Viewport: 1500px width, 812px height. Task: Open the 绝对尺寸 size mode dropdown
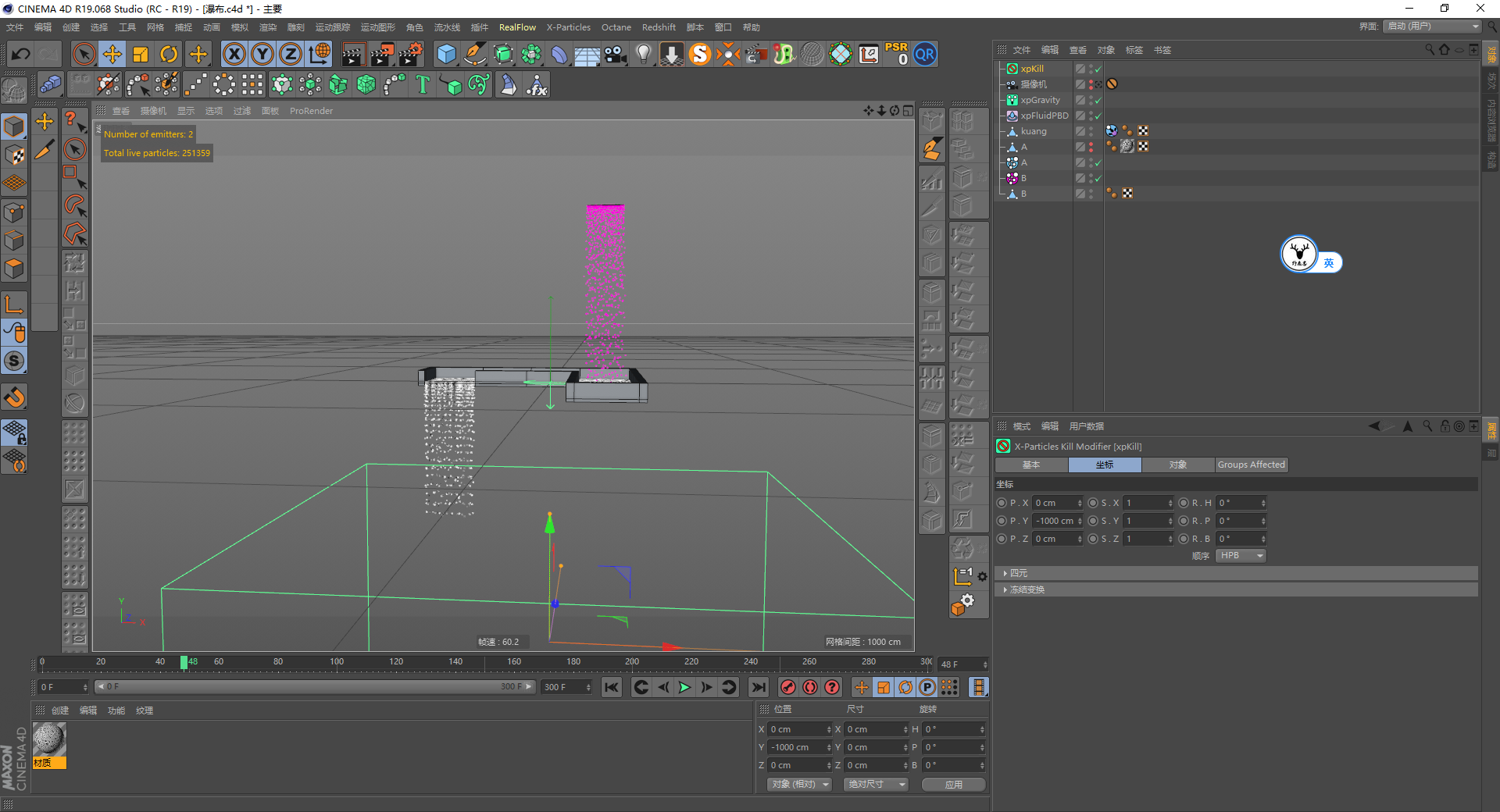coord(876,784)
